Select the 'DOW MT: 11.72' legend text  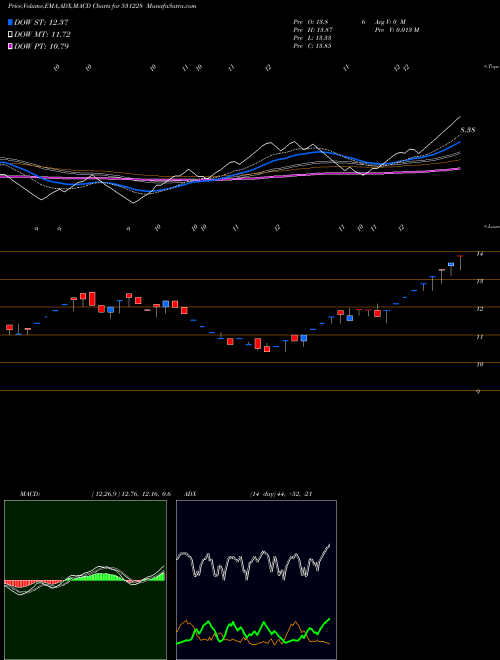[x=43, y=35]
